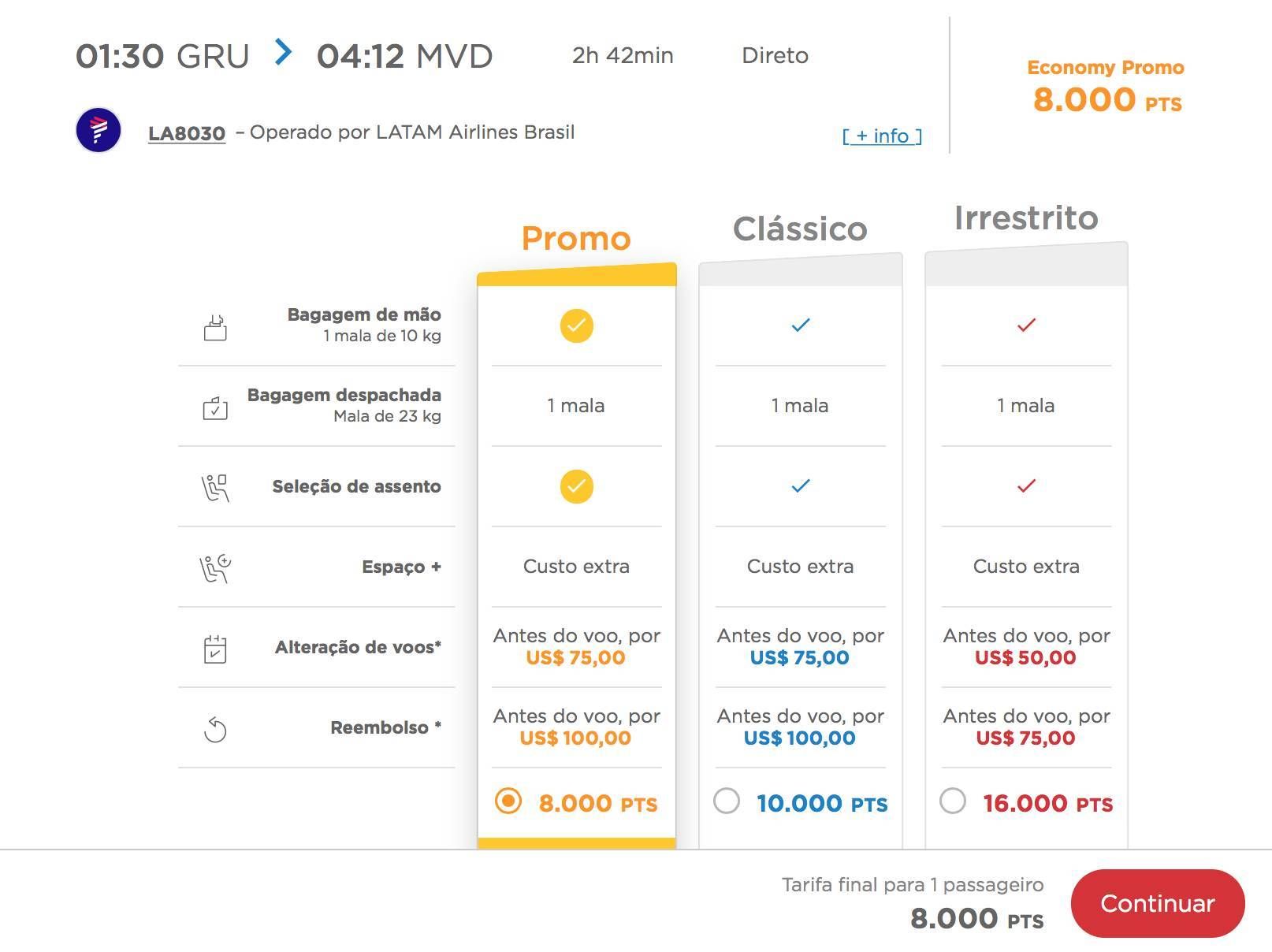Expand flight details via + info link

pyautogui.click(x=882, y=136)
